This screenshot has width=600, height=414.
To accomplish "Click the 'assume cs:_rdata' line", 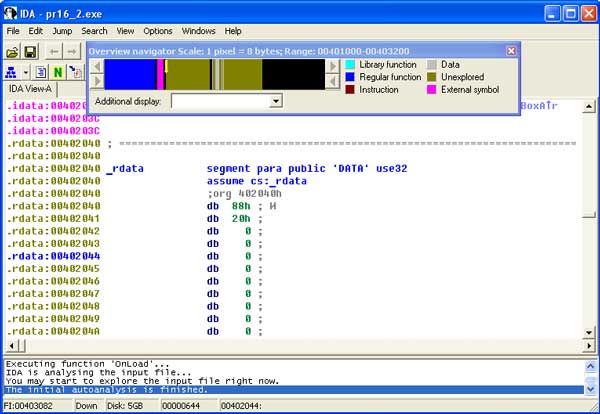I will point(257,181).
